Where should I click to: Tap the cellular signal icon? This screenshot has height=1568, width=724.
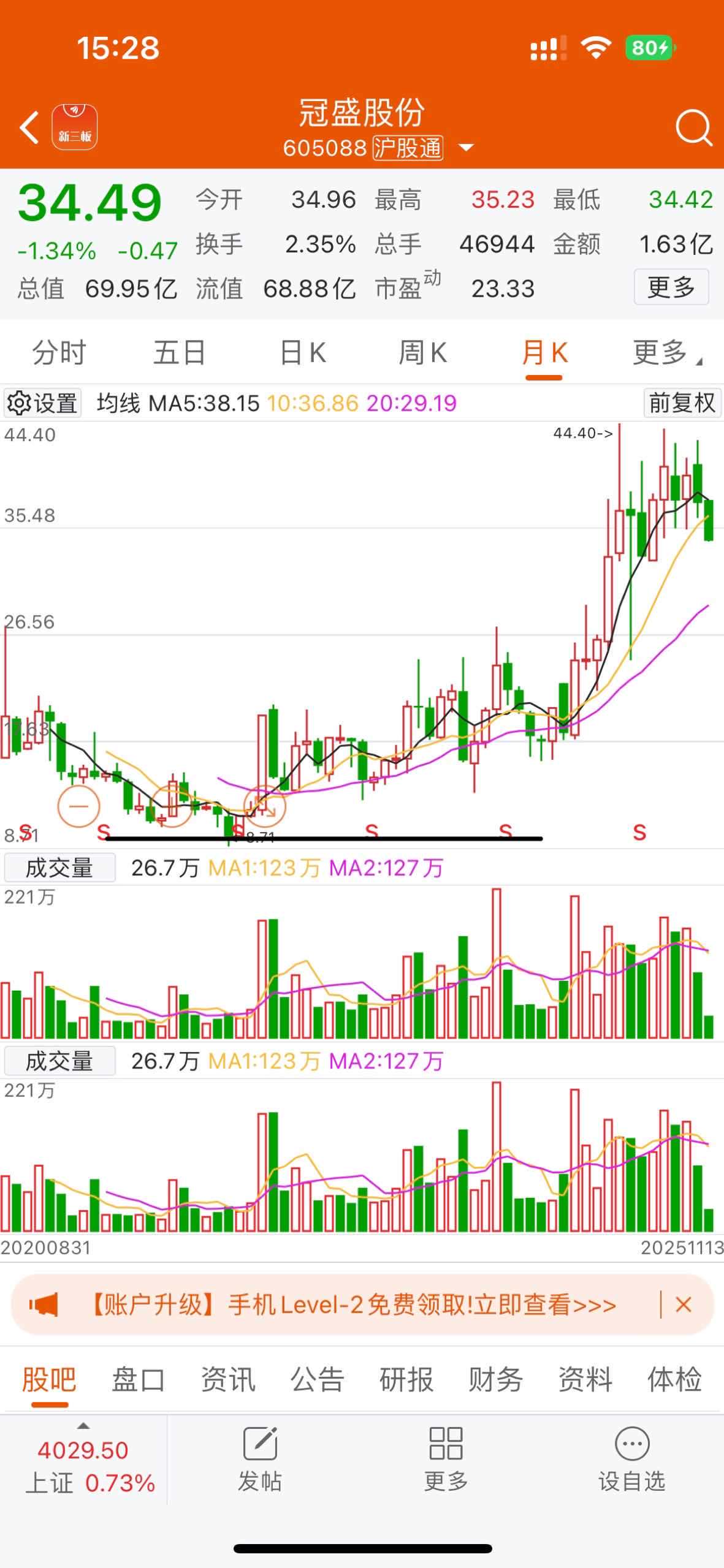548,48
